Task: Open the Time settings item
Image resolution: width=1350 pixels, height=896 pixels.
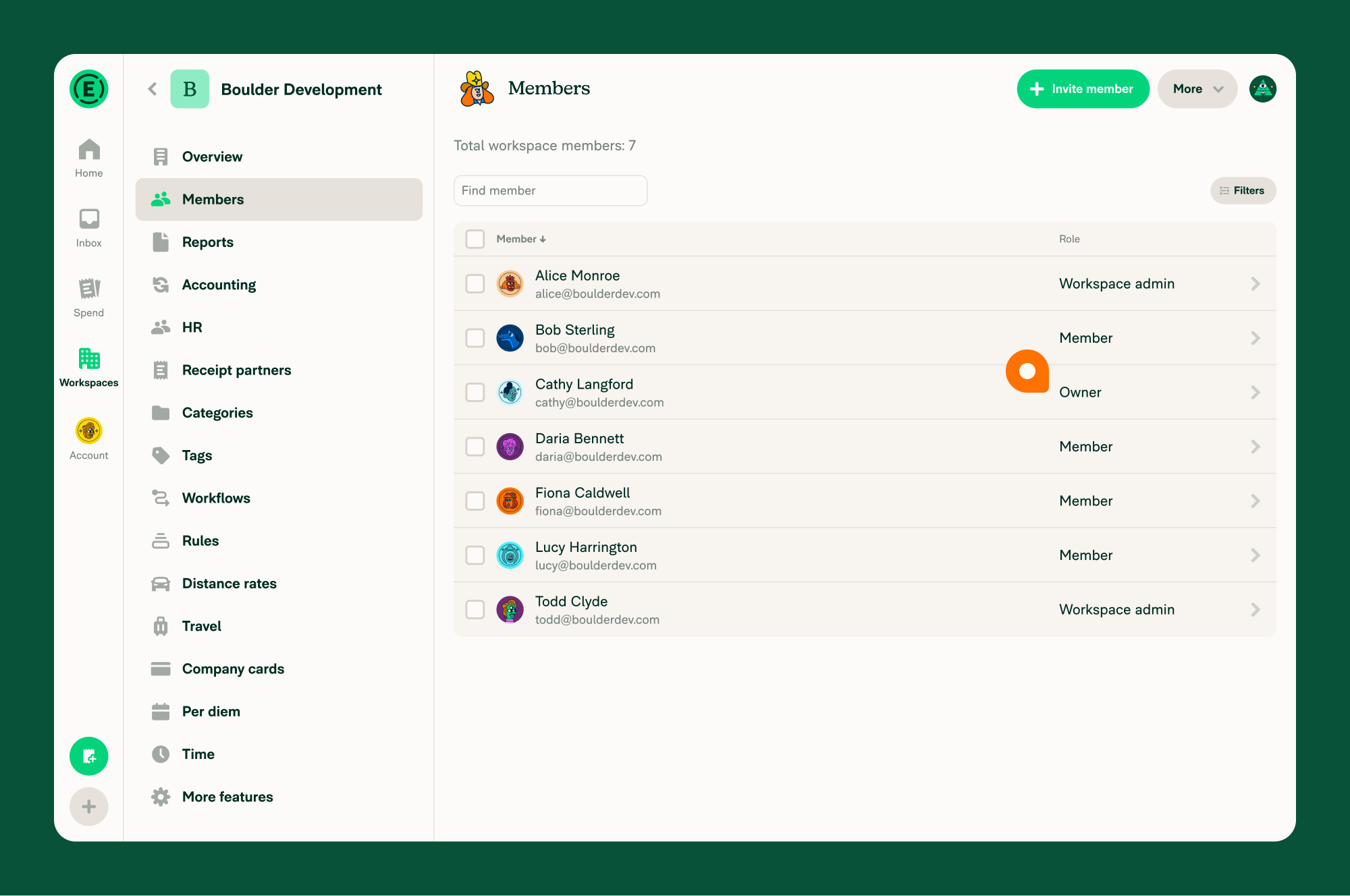Action: (279, 754)
